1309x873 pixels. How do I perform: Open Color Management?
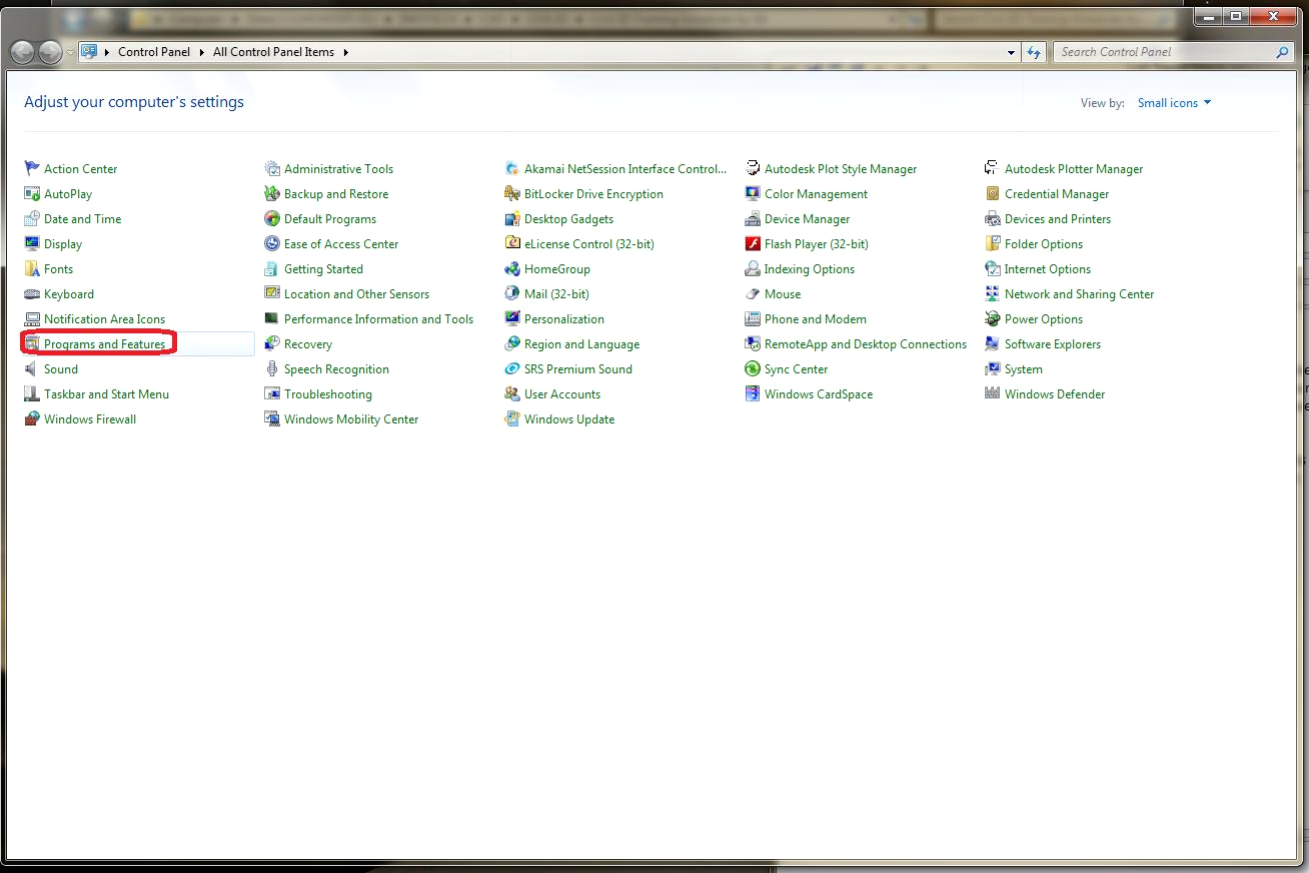[816, 194]
